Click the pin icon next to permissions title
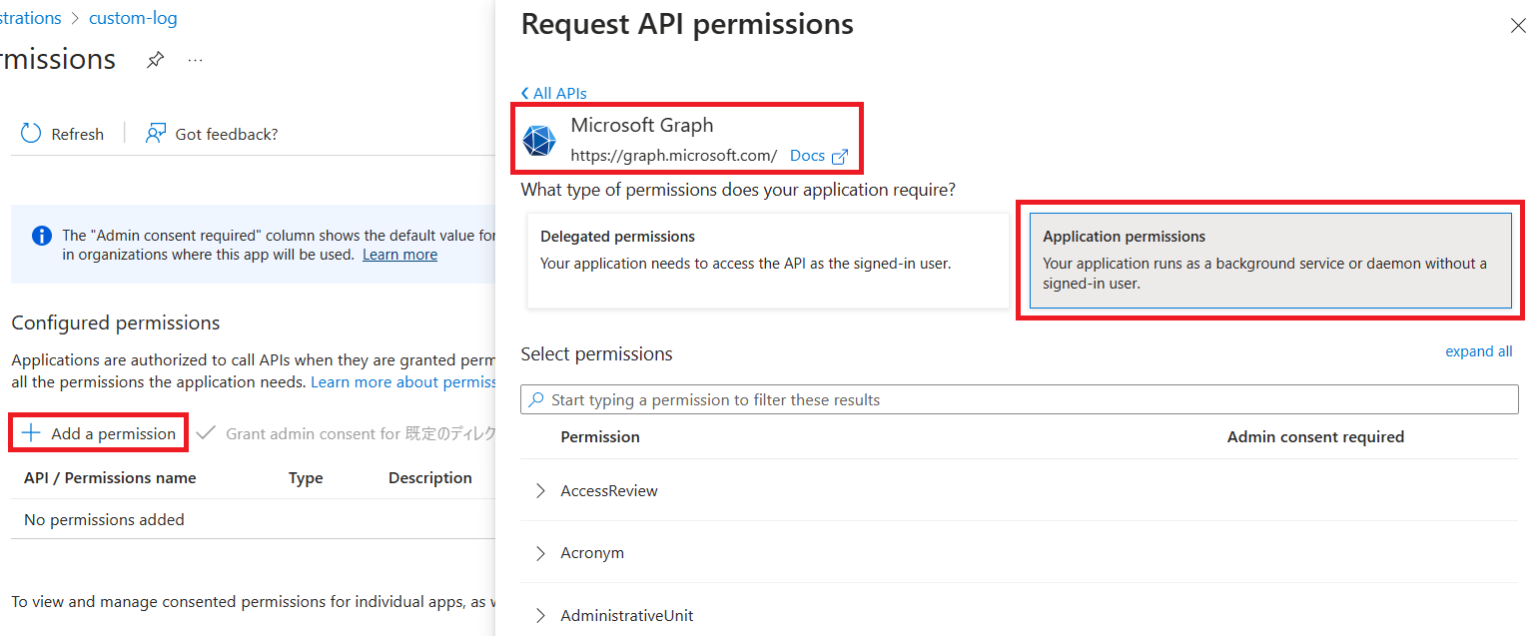This screenshot has height=636, width=1536. [x=155, y=60]
